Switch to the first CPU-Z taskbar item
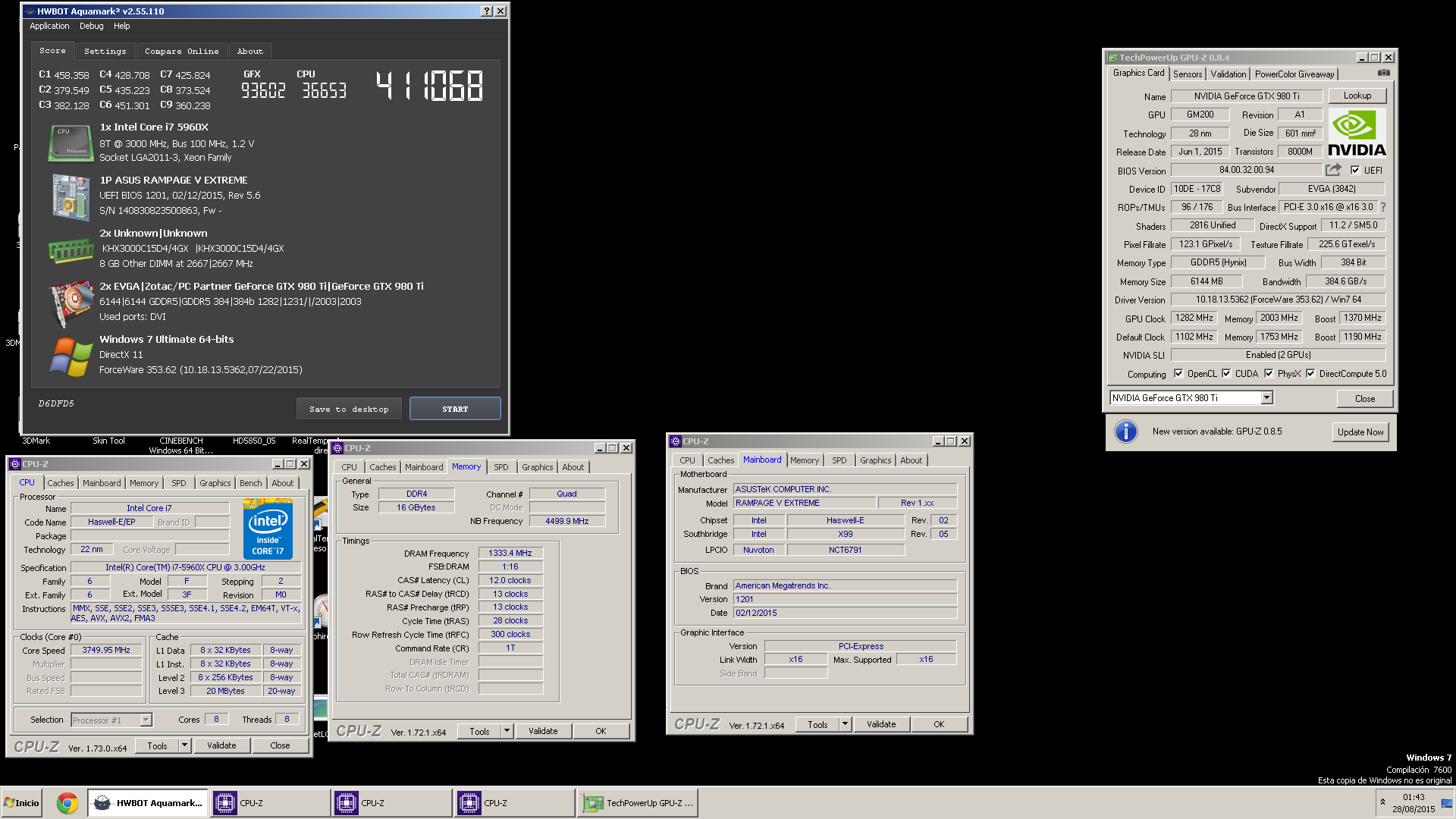This screenshot has width=1456, height=819. click(x=270, y=803)
